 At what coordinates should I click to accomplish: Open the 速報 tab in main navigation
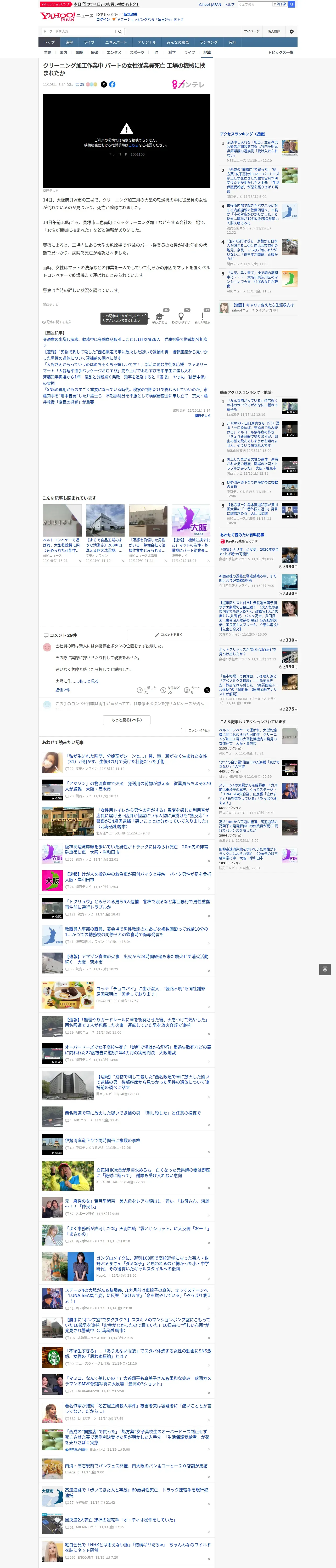pyautogui.click(x=69, y=43)
